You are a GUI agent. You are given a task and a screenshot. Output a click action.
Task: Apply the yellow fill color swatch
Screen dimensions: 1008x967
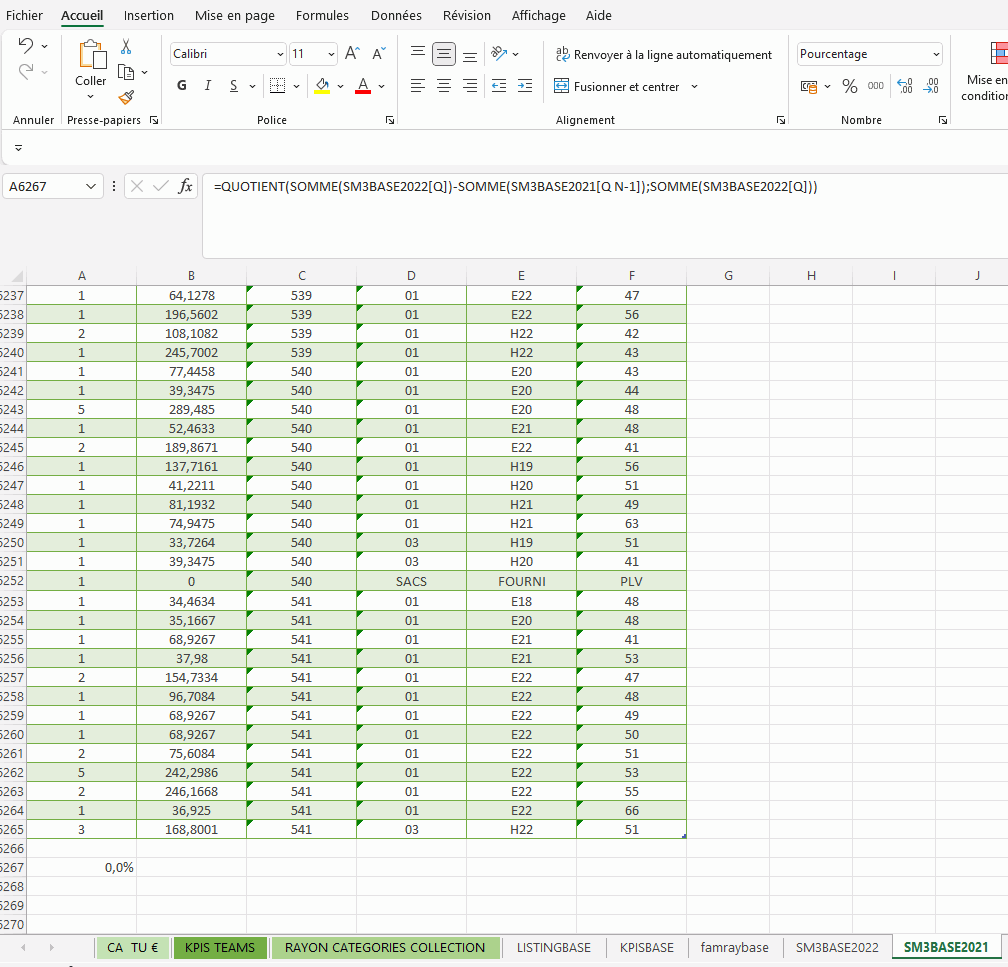click(322, 86)
